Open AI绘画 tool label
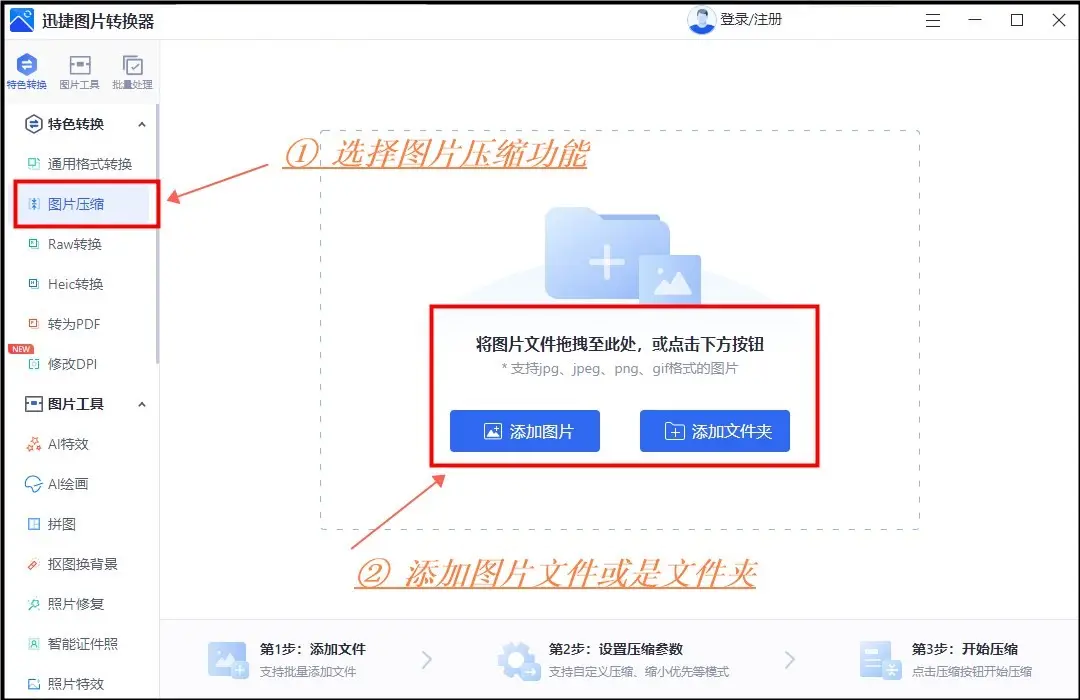The width and height of the screenshot is (1080, 700). pos(68,484)
